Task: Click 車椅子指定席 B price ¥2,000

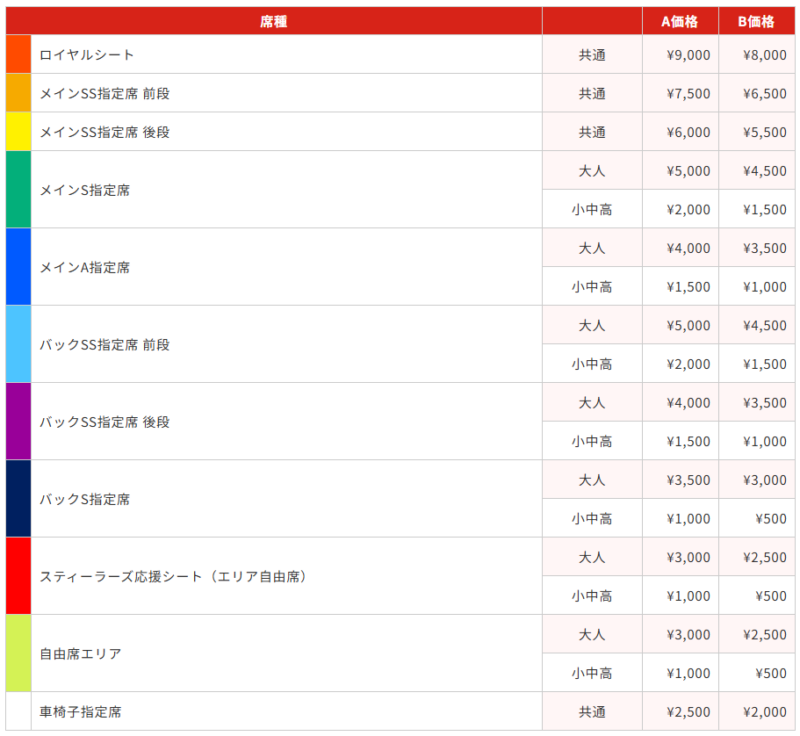Action: [x=765, y=712]
